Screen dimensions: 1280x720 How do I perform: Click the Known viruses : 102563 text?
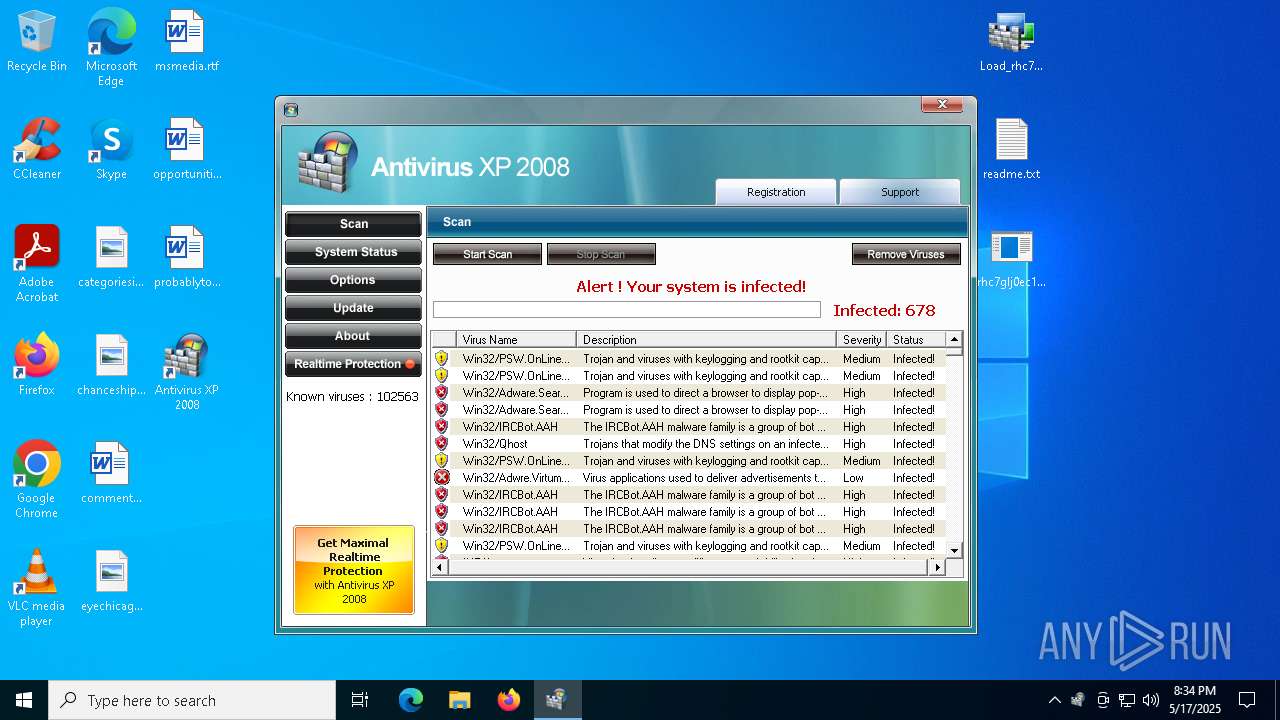pyautogui.click(x=352, y=396)
